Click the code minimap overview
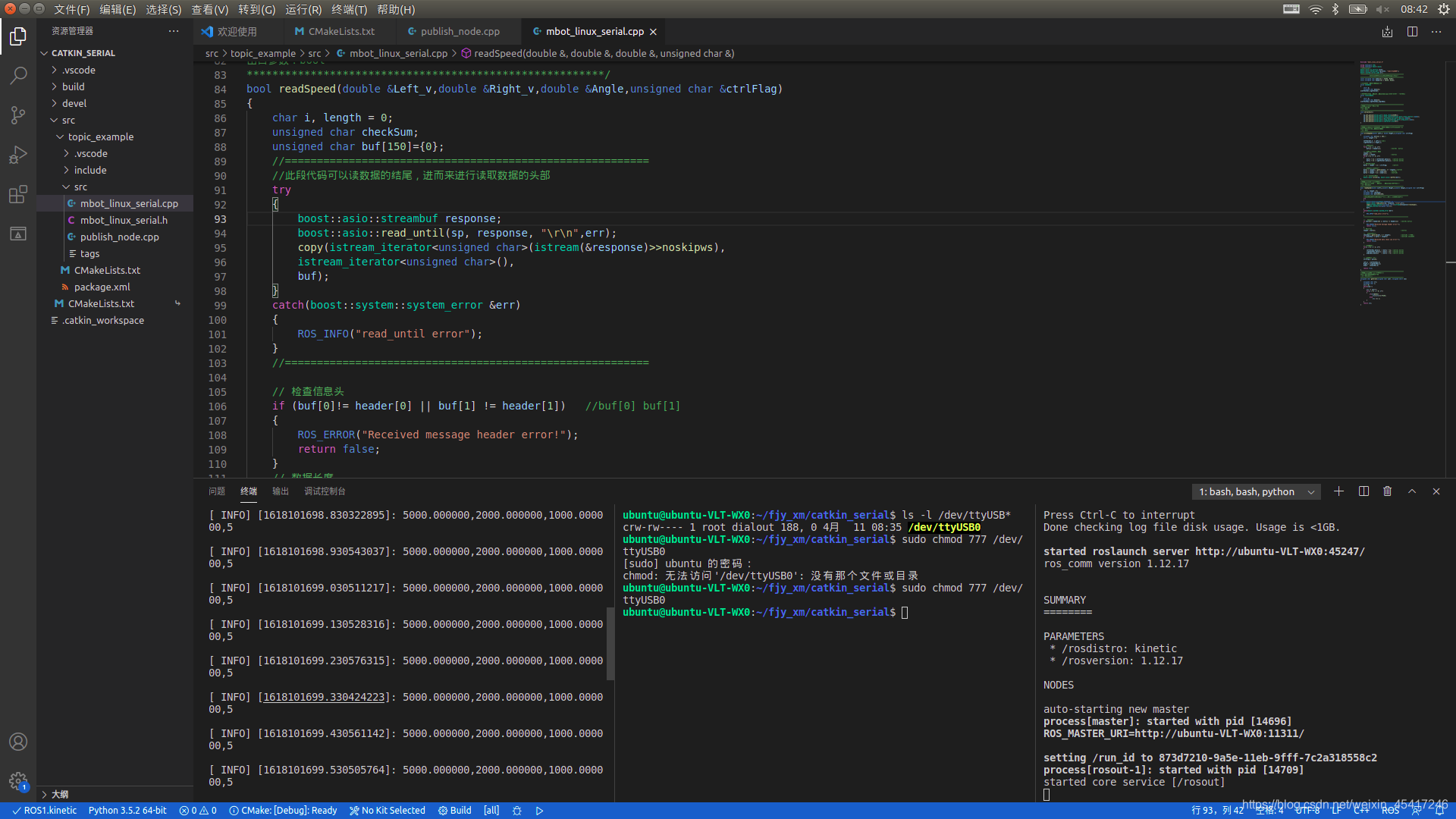This screenshot has width=1456, height=819. [1401, 182]
